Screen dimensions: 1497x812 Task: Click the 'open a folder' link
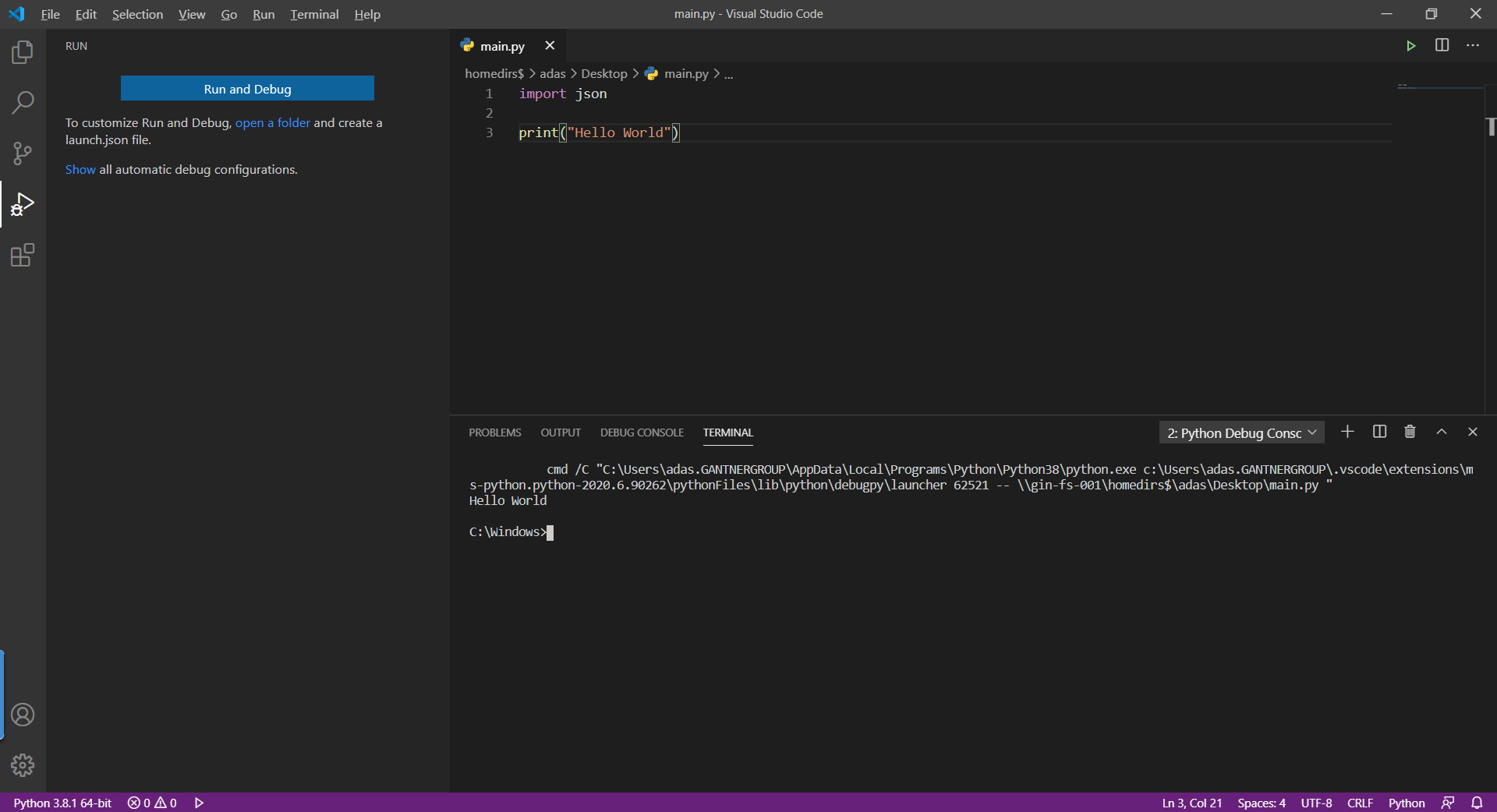[273, 122]
